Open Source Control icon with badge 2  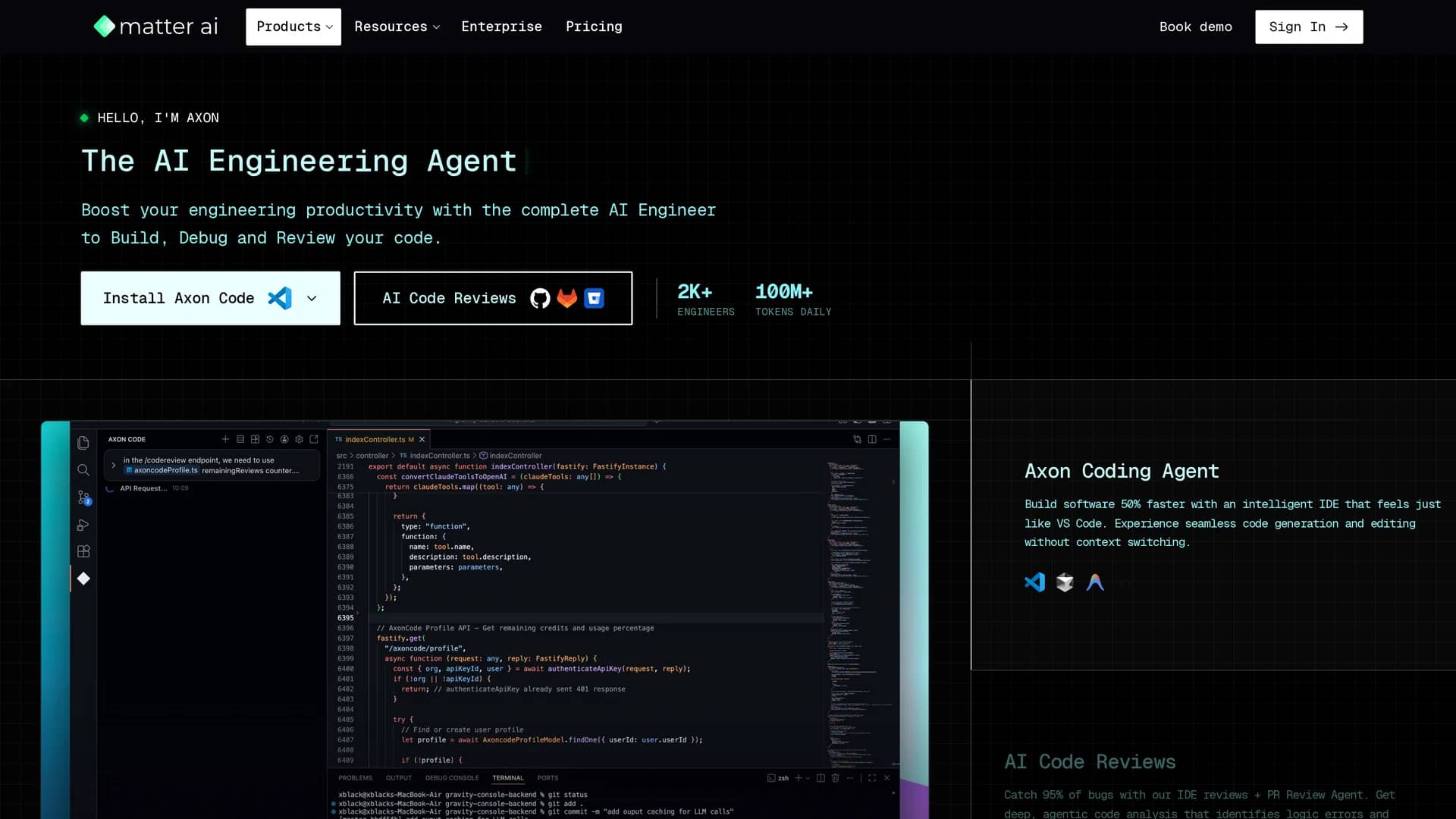point(83,497)
